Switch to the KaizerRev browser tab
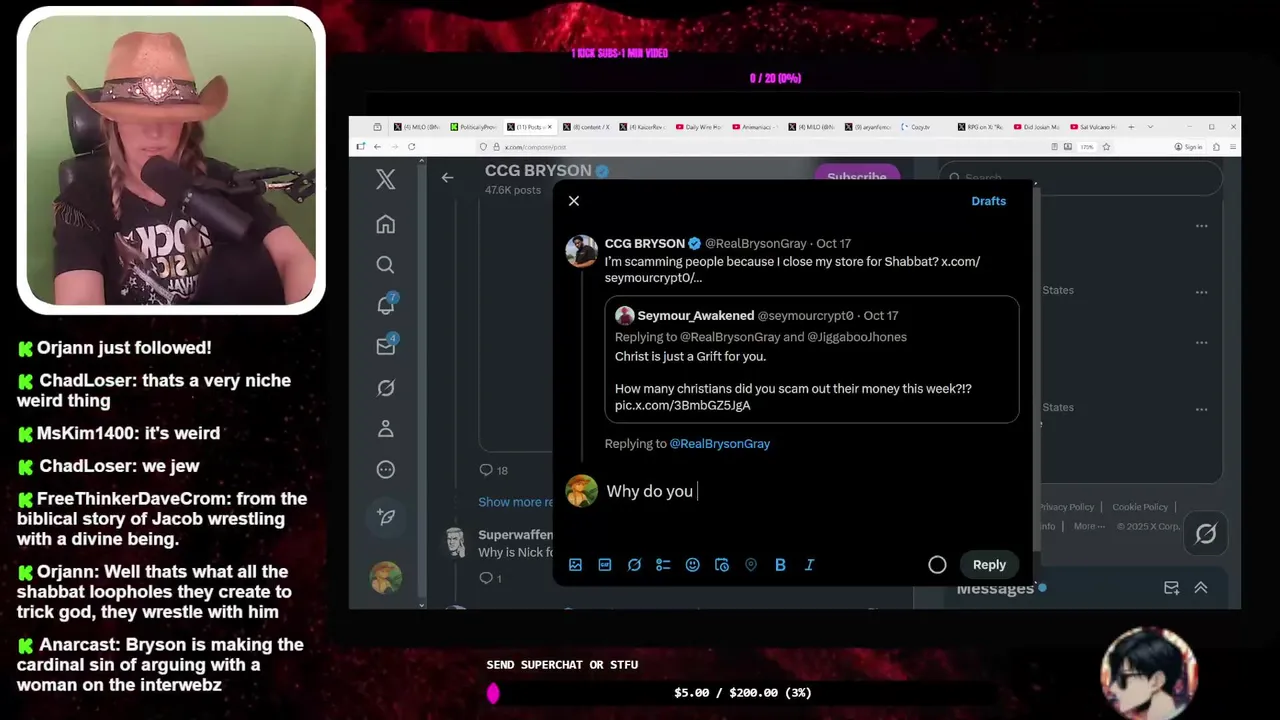The image size is (1280, 720). tap(643, 127)
